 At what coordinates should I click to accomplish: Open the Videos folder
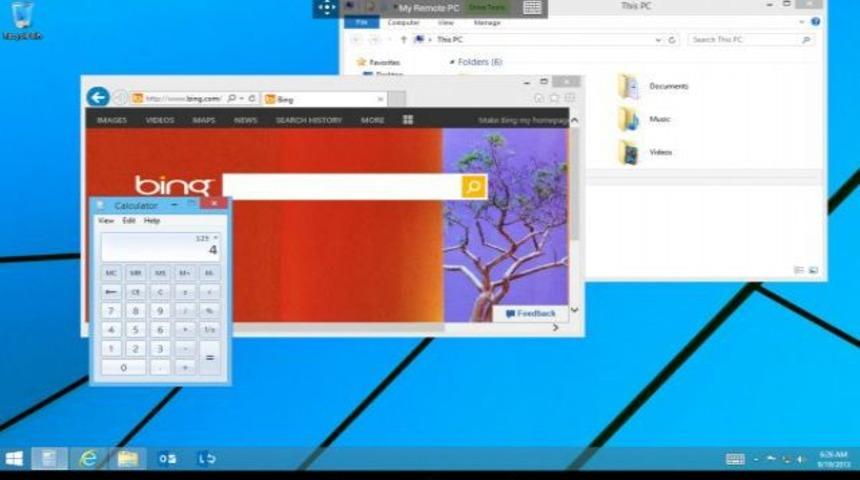(x=644, y=152)
